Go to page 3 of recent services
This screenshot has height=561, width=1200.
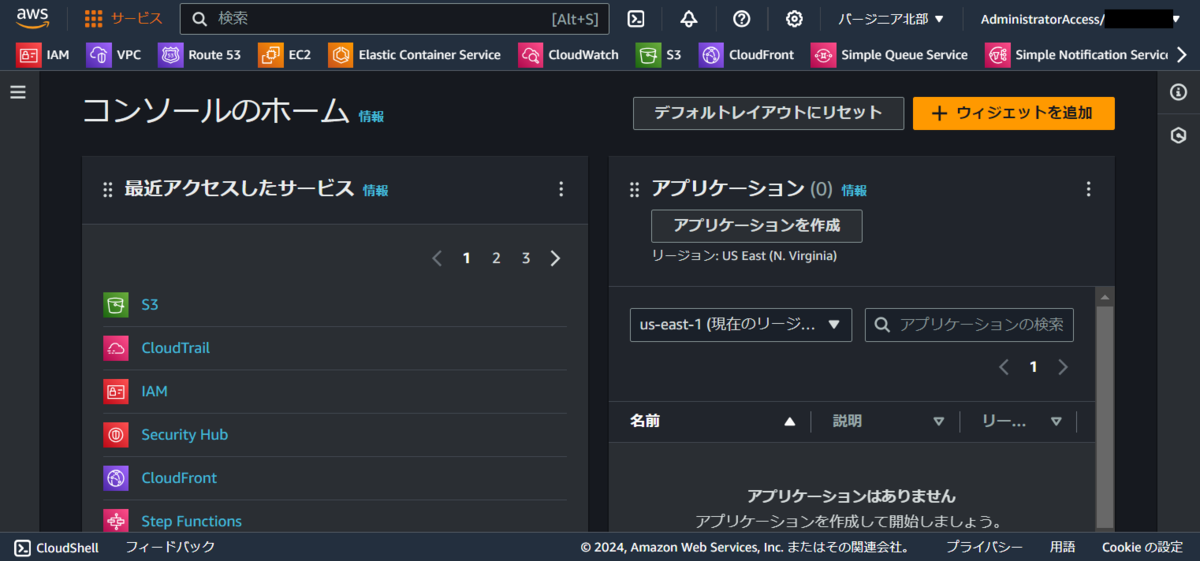[526, 258]
